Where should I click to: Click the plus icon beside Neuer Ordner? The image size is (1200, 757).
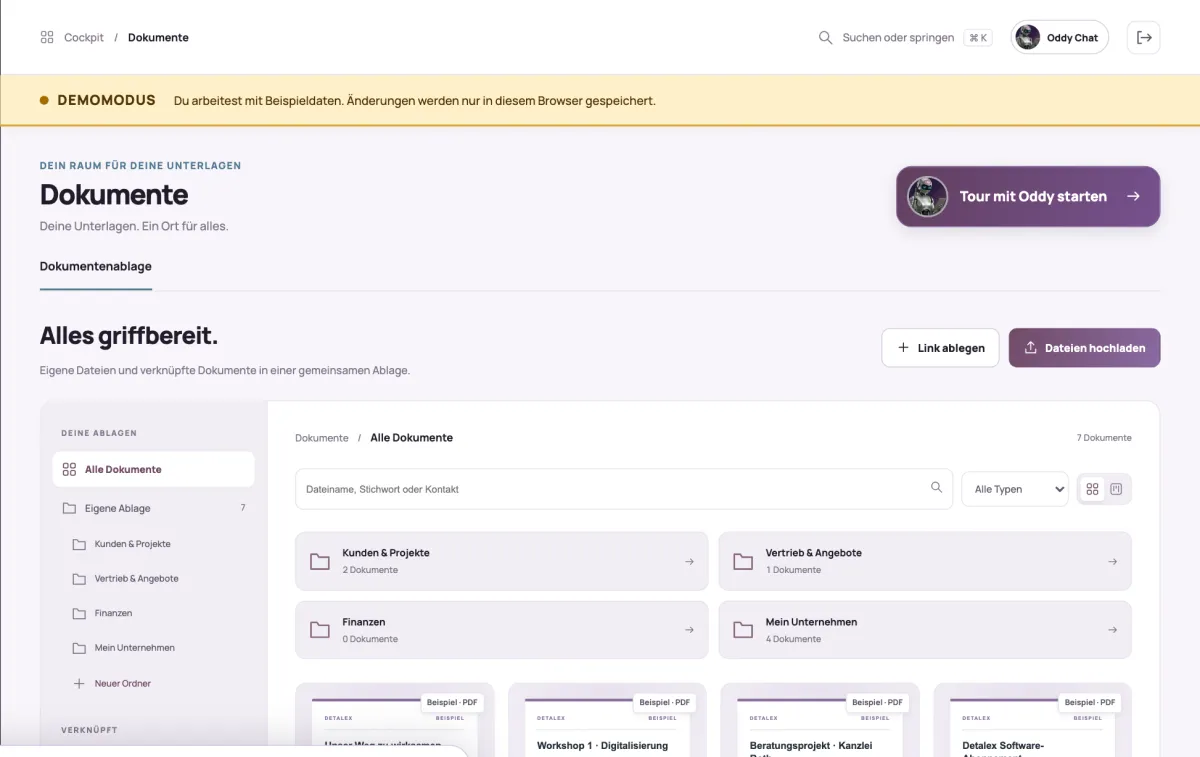pyautogui.click(x=79, y=684)
